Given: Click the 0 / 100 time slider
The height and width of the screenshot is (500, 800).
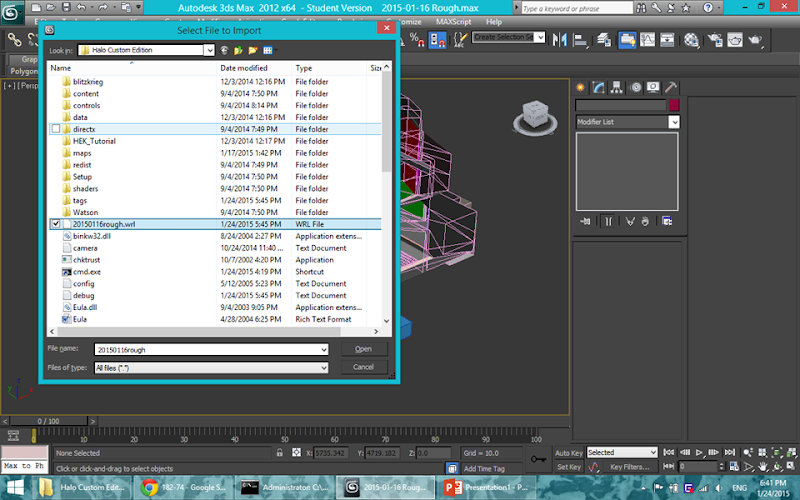Looking at the screenshot, I should 49,421.
